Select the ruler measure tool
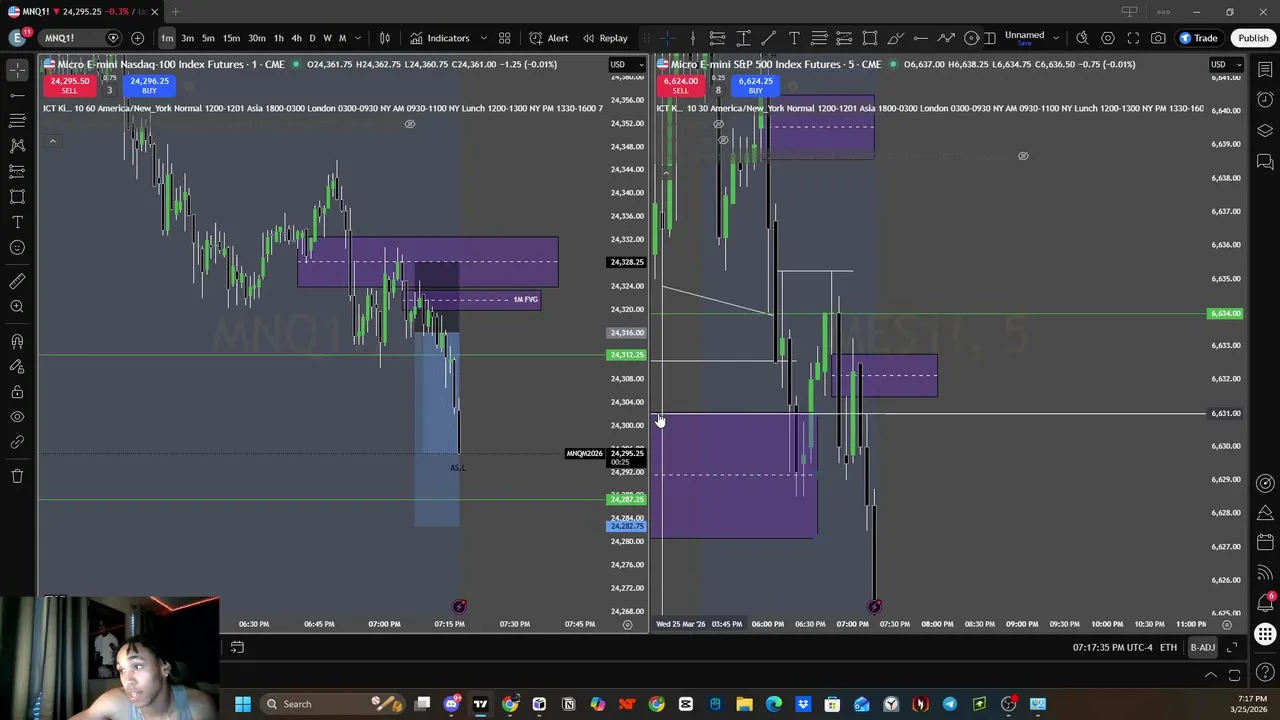This screenshot has height=720, width=1280. point(17,281)
